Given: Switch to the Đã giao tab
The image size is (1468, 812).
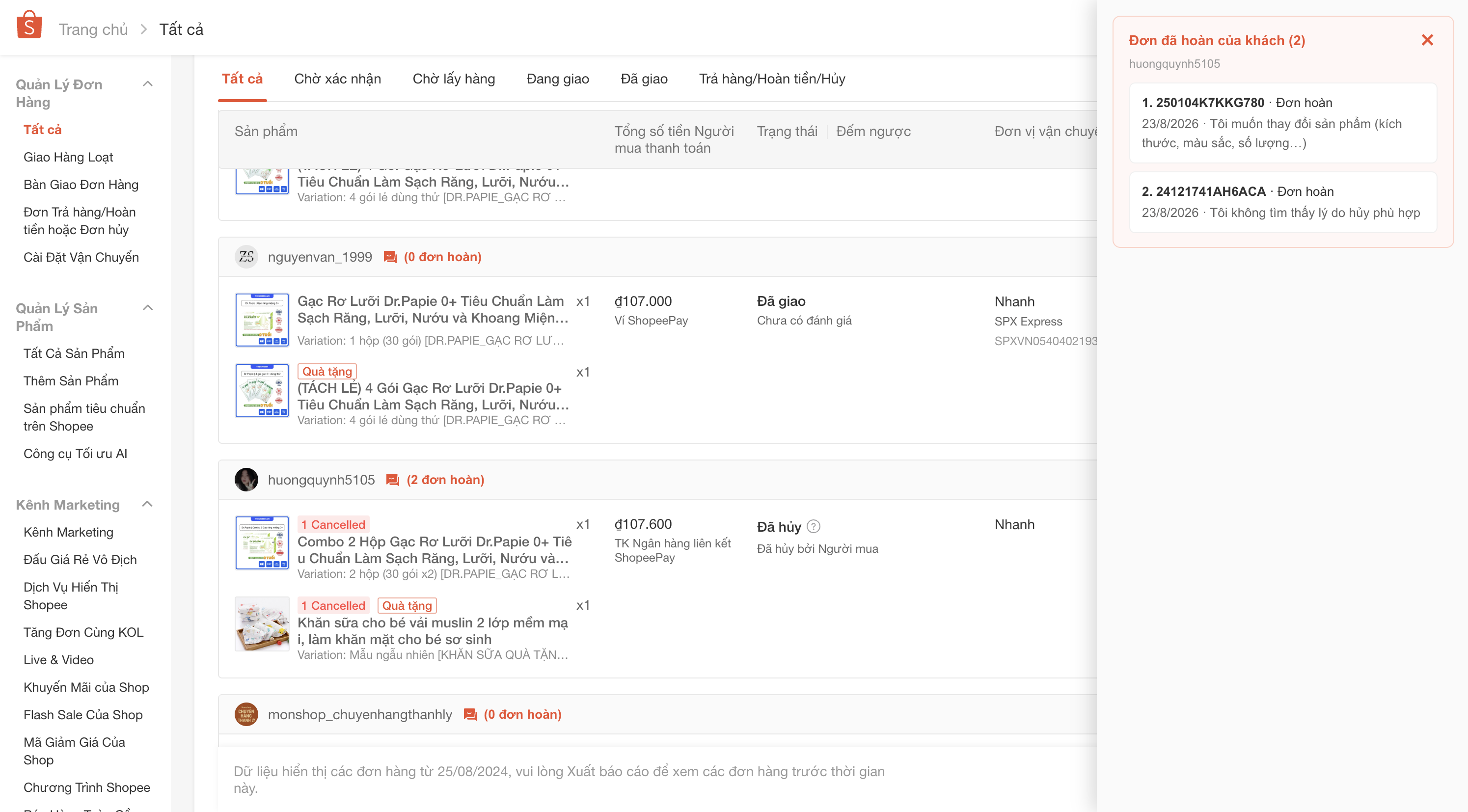Looking at the screenshot, I should pos(644,79).
